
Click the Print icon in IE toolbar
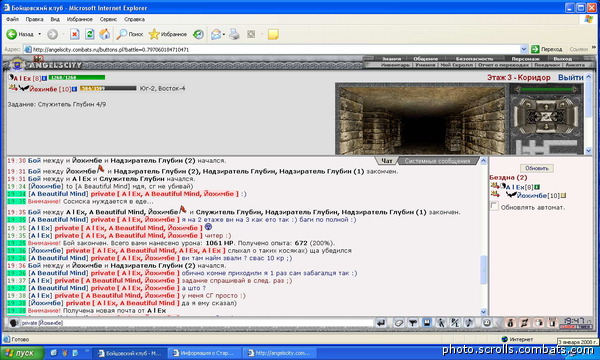pyautogui.click(x=234, y=34)
